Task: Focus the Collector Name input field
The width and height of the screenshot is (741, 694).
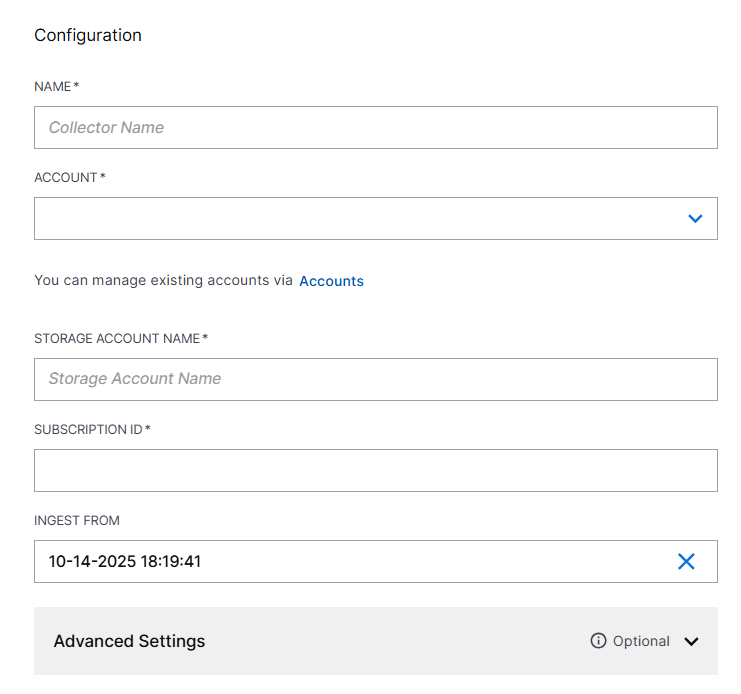Action: point(375,128)
